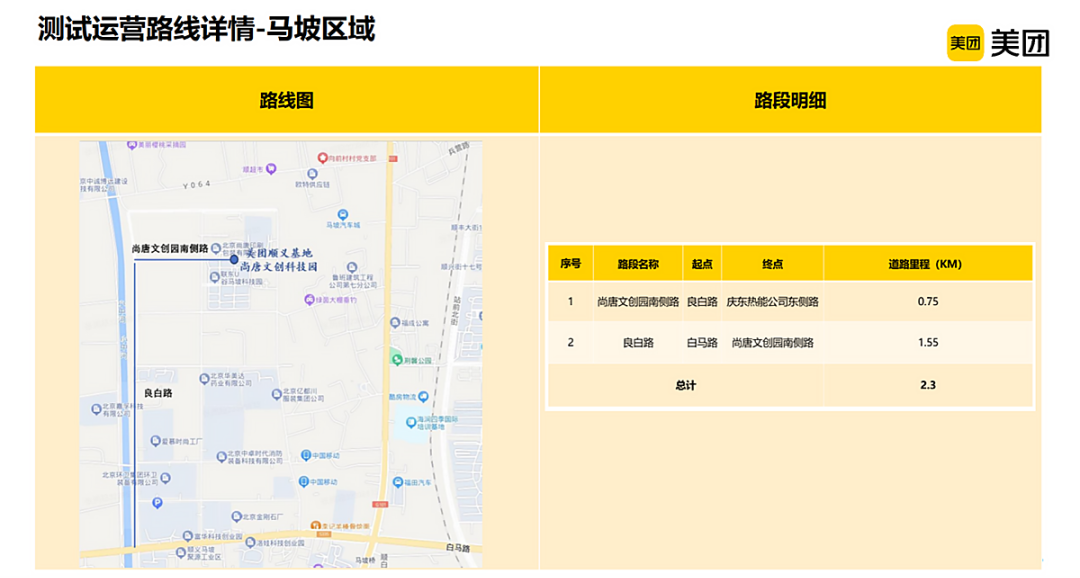Select table row 1 distance 0.75
1080x578 pixels.
click(927, 301)
